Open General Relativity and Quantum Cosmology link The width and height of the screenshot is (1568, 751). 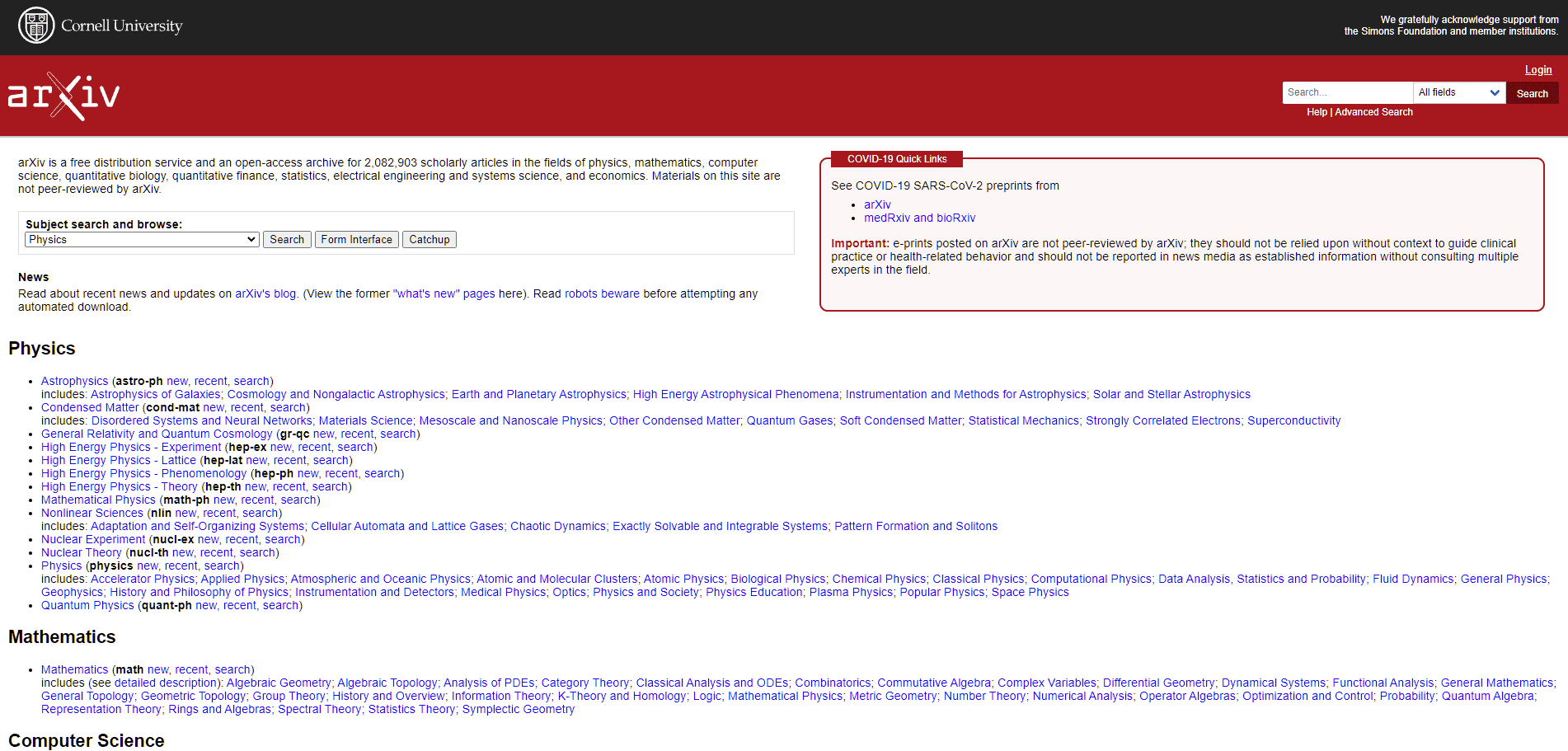[157, 434]
